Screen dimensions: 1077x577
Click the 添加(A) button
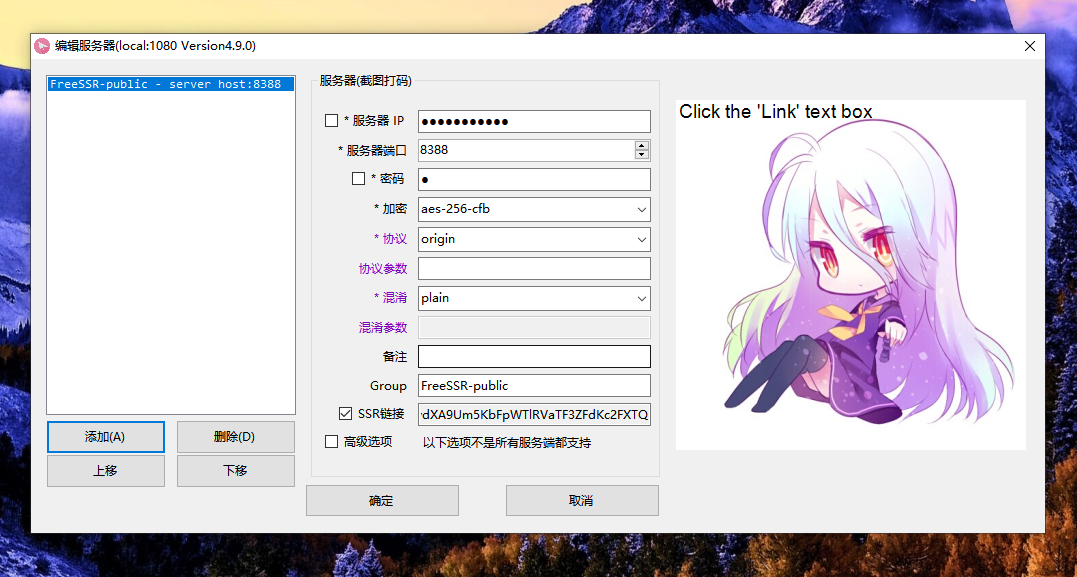(x=106, y=437)
